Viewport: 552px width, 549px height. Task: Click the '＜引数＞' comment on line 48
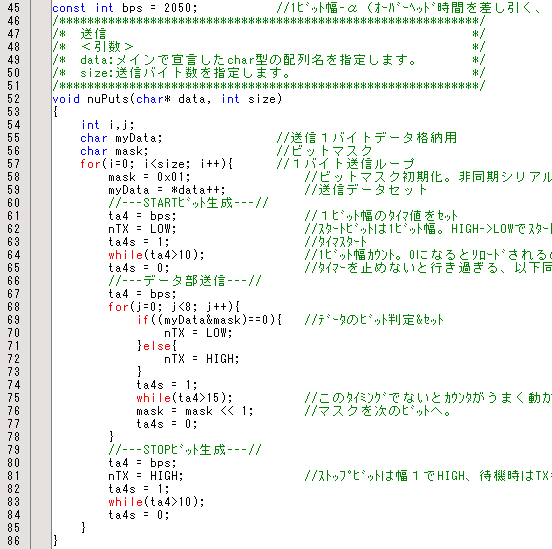(x=107, y=47)
